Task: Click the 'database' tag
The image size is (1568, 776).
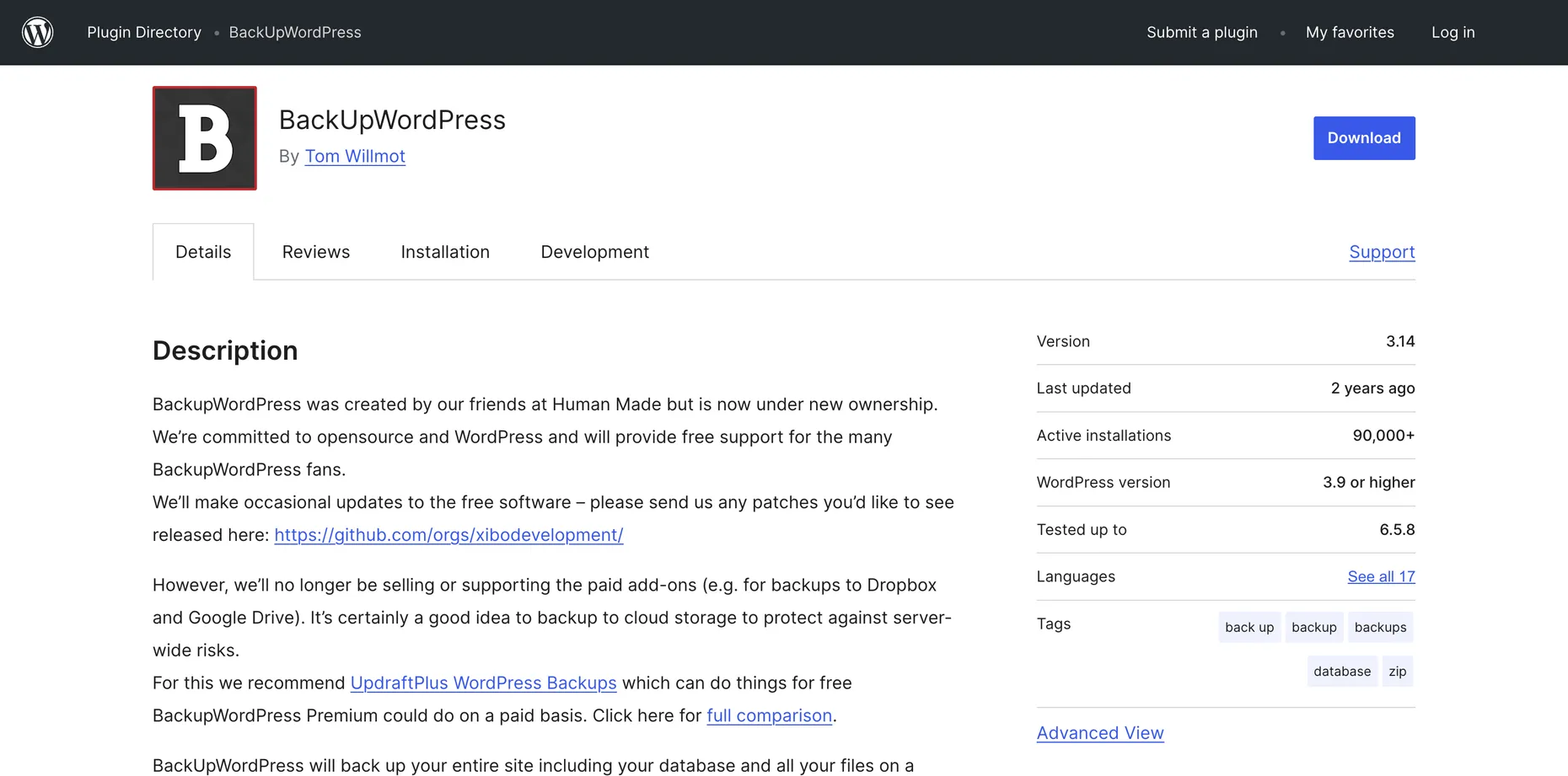Action: tap(1342, 672)
